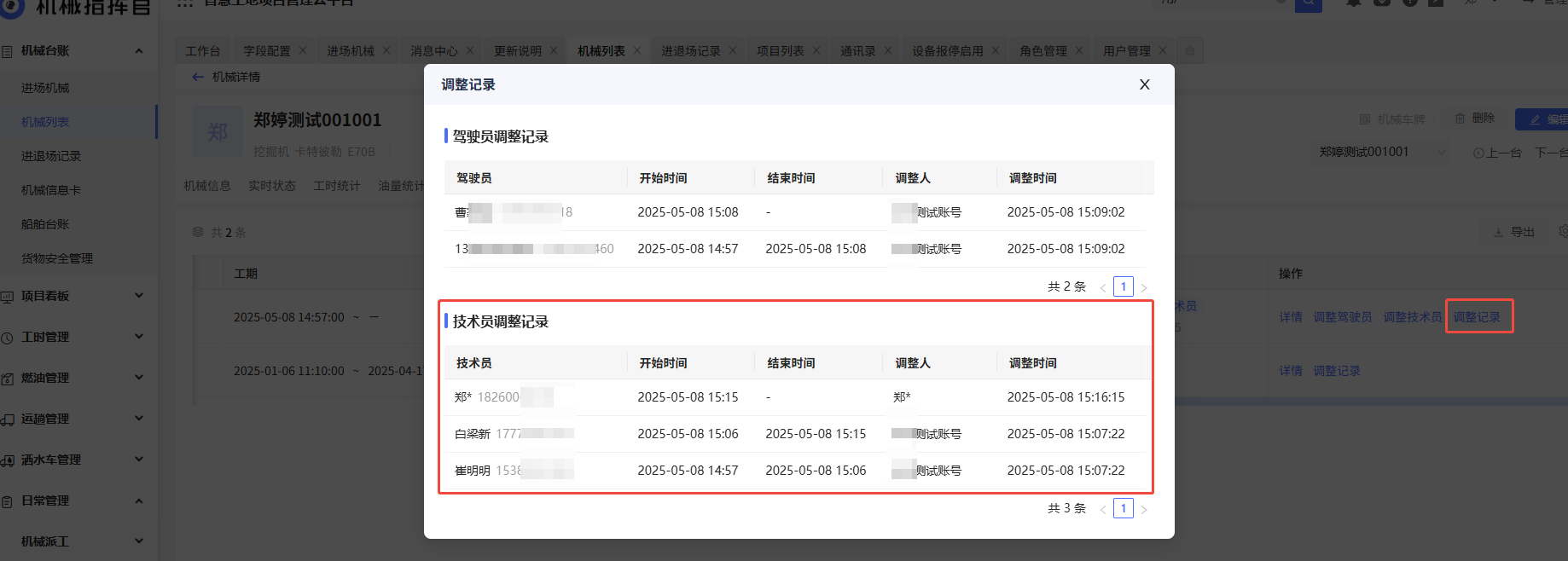Open 调整记录 in the 2025-01-06 row
This screenshot has height=561, width=1568.
point(1337,371)
